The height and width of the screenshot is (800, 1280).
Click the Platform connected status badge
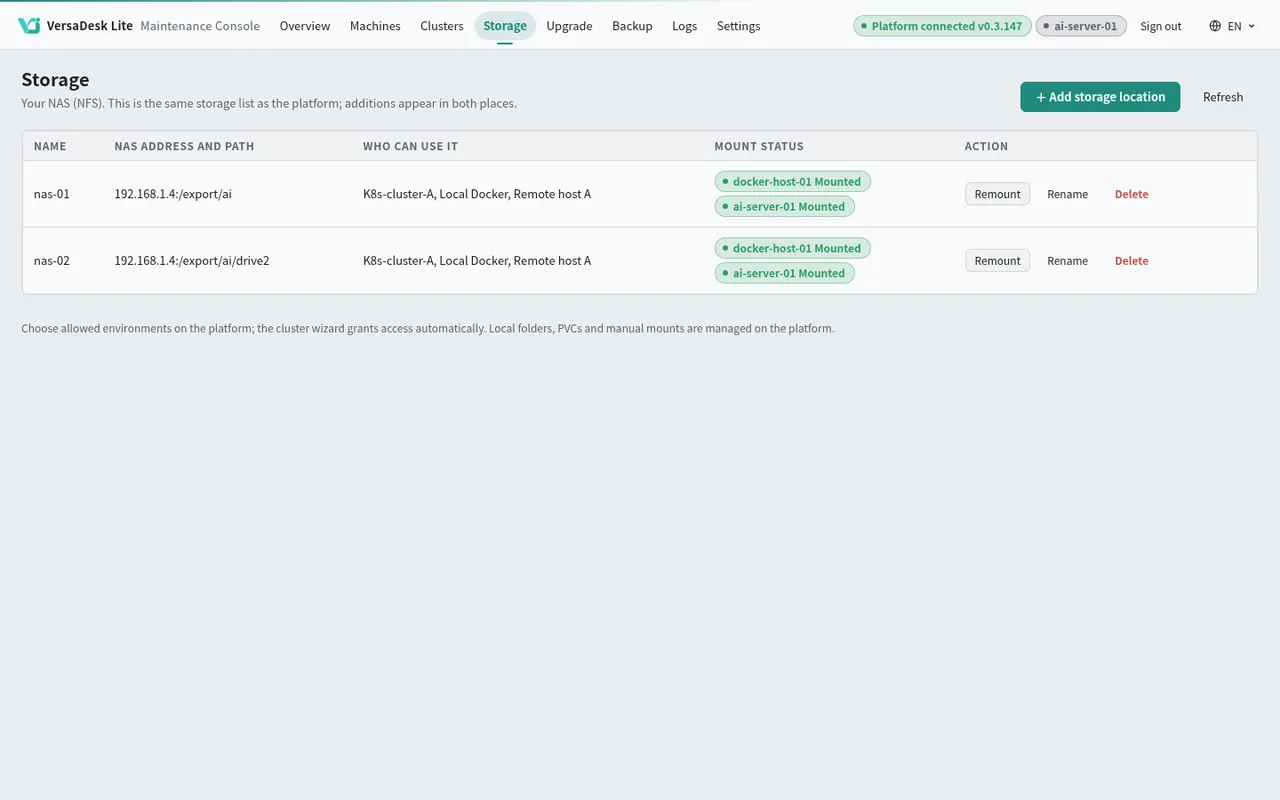(942, 26)
